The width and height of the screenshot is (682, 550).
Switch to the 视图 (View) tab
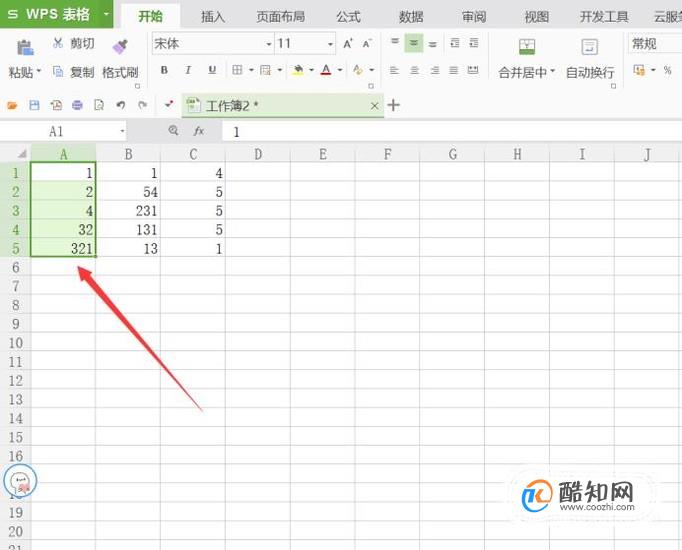537,17
